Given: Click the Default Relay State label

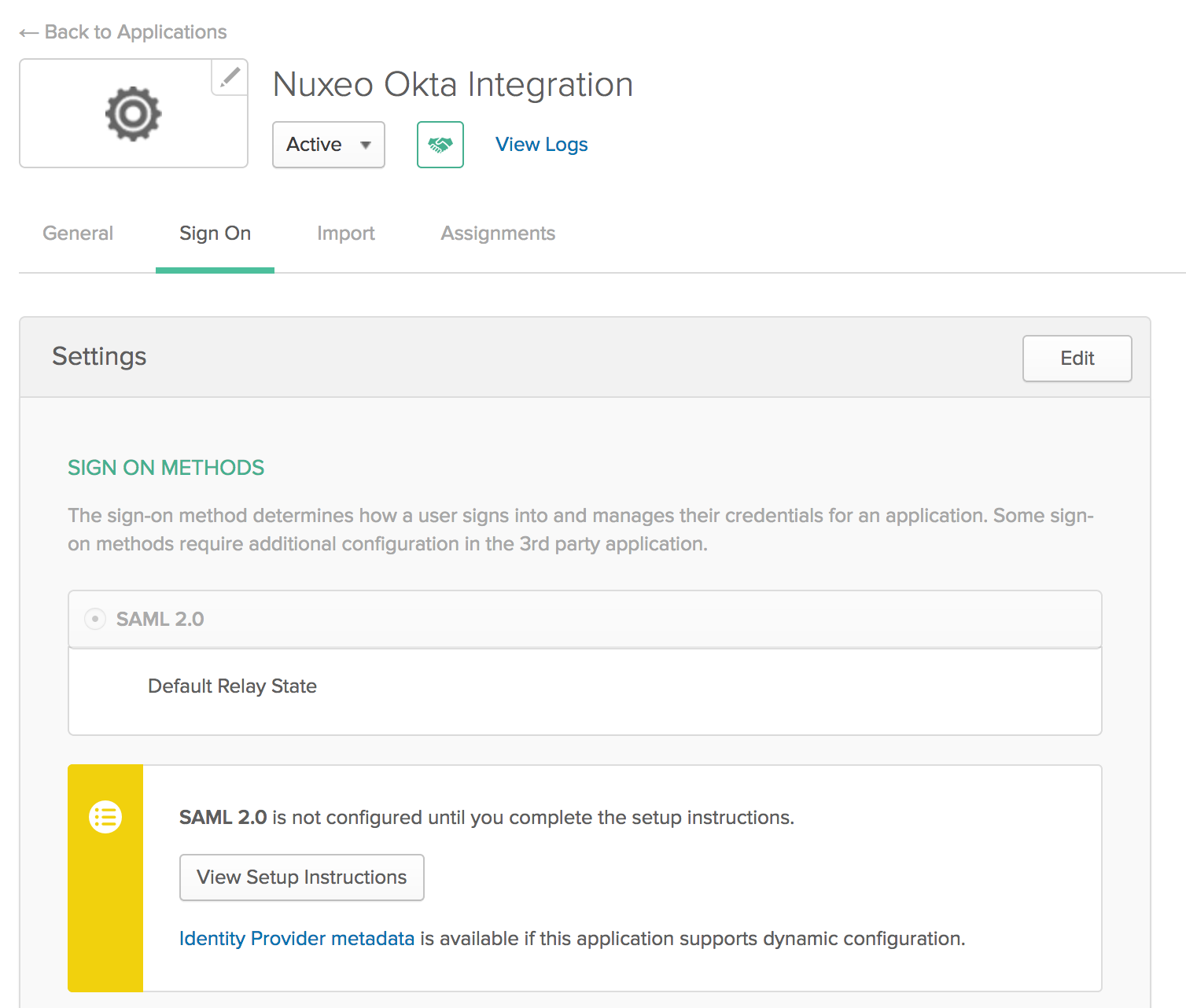Looking at the screenshot, I should [233, 686].
